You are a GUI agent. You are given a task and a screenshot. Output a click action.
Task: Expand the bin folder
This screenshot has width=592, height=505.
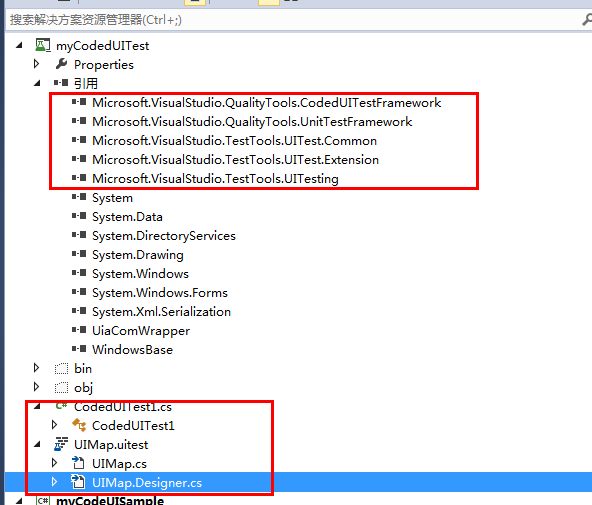[x=36, y=368]
